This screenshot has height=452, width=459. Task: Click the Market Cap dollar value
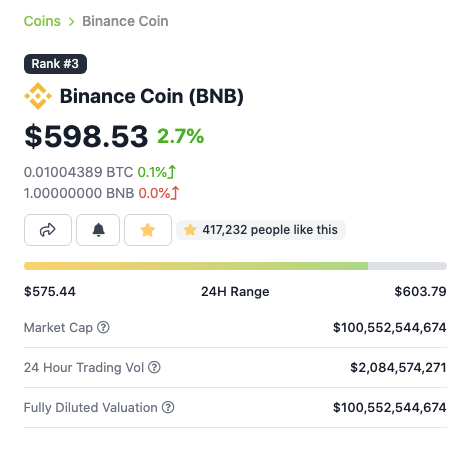point(390,327)
